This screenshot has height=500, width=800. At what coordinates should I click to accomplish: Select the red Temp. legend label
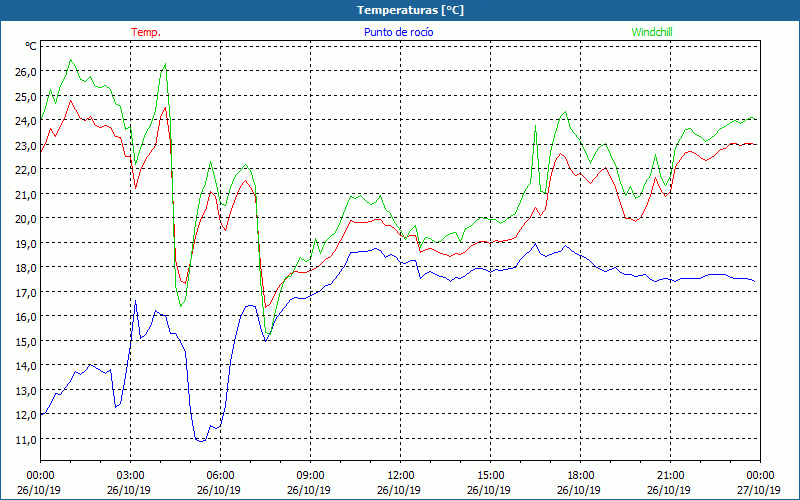[146, 32]
